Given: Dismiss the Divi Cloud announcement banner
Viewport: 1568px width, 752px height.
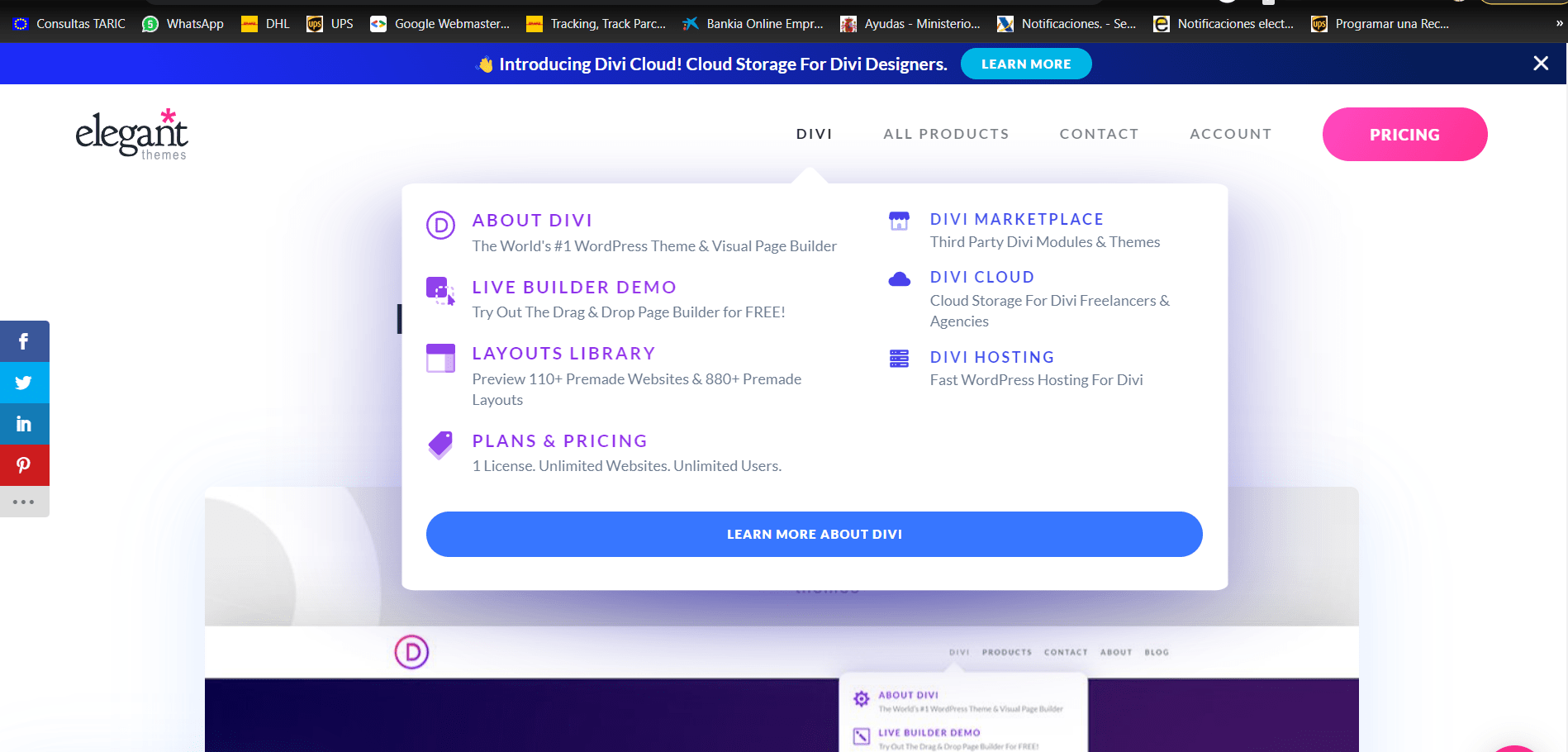Looking at the screenshot, I should pos(1541,64).
